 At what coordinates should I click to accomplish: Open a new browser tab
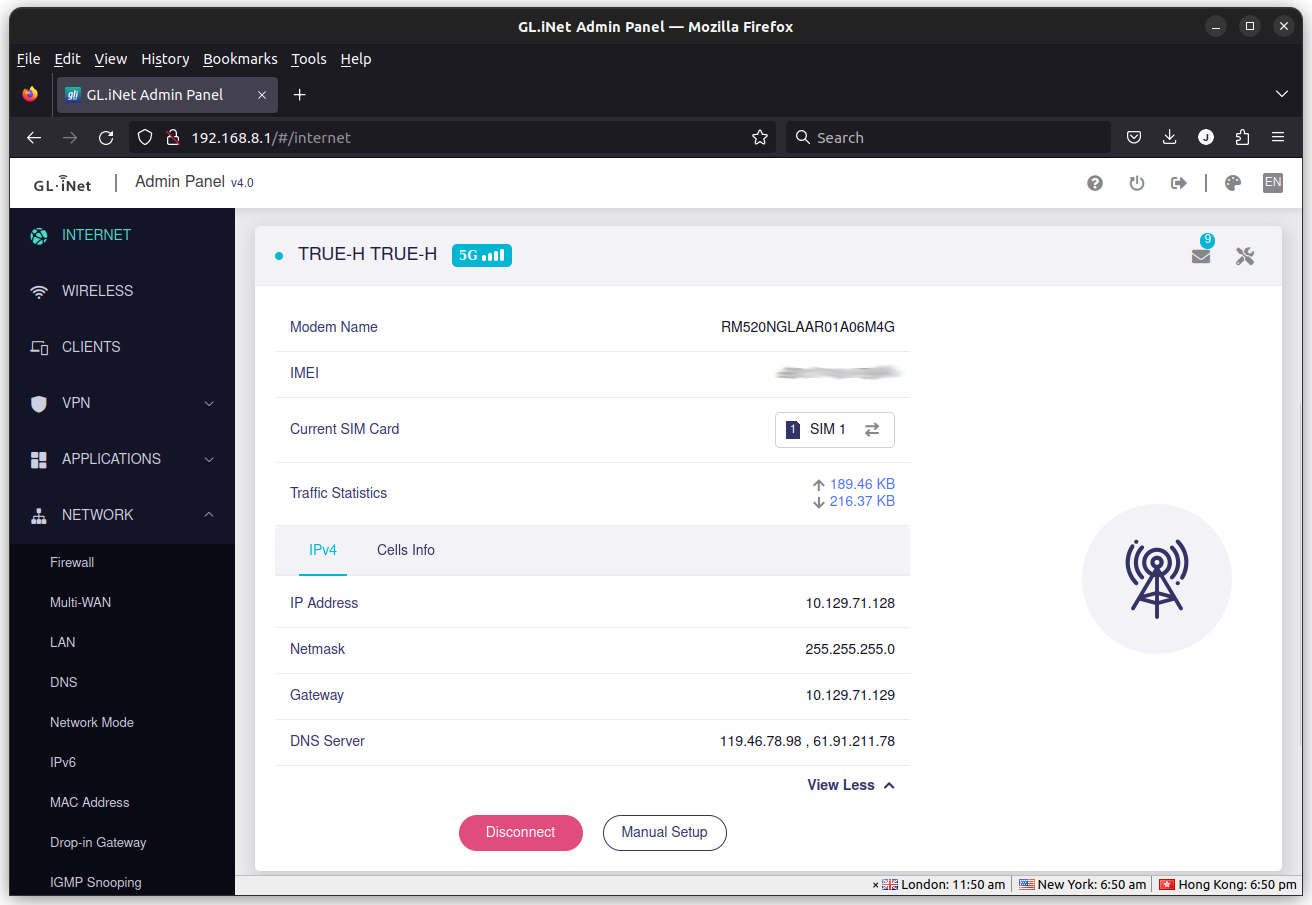tap(299, 95)
